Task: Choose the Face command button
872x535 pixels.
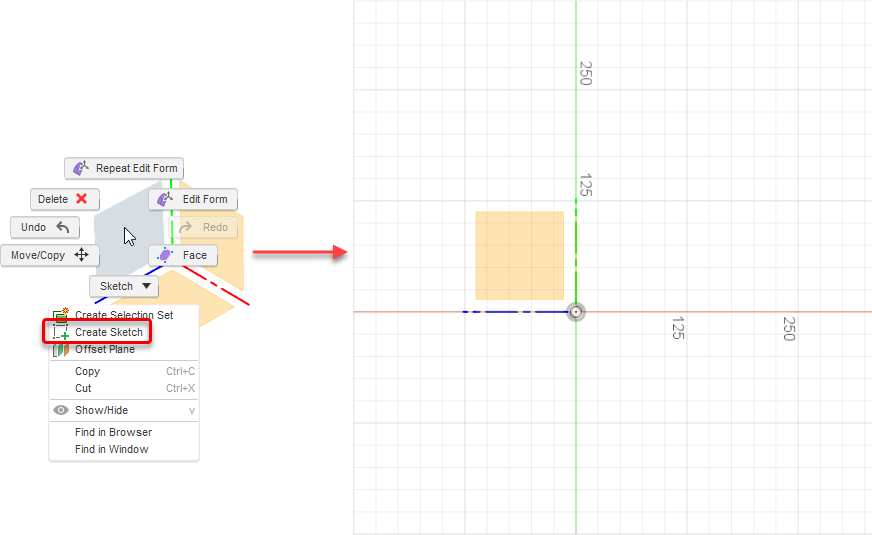Action: (183, 255)
